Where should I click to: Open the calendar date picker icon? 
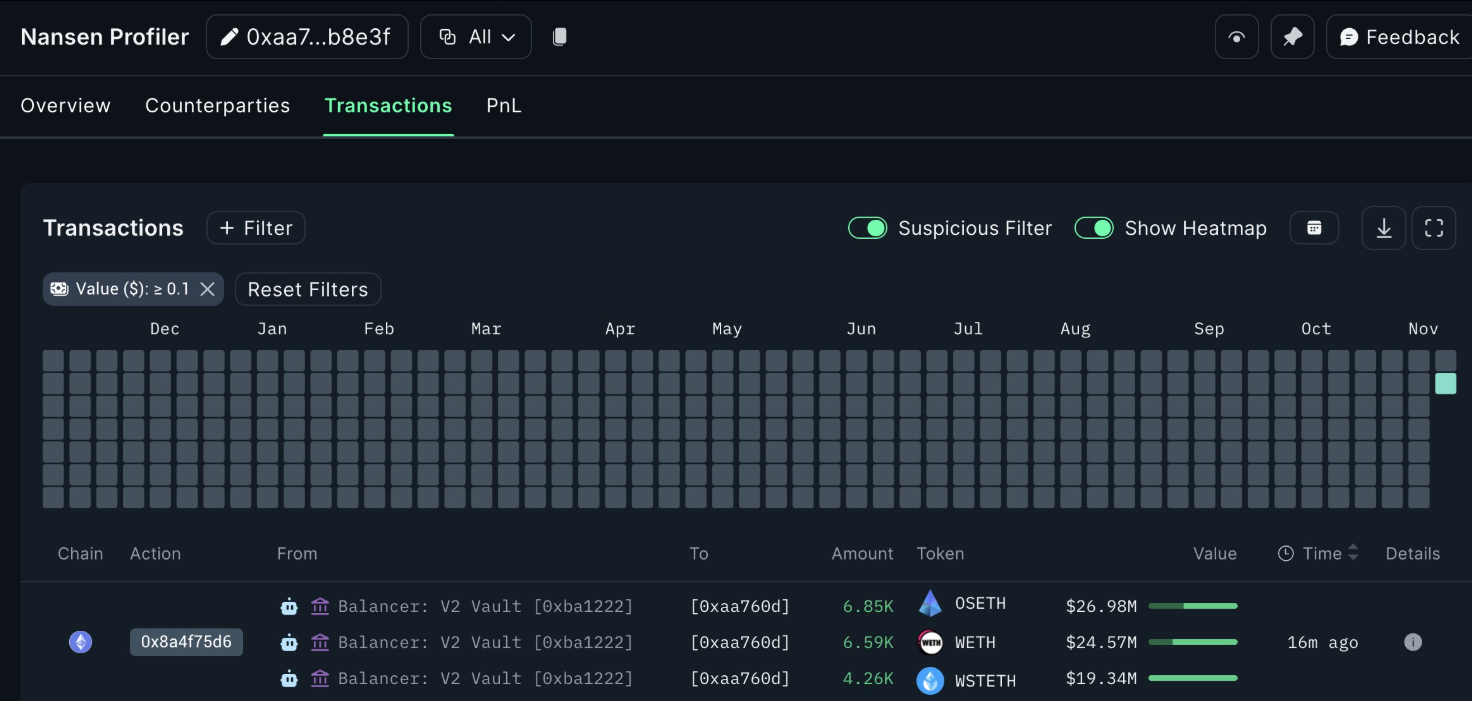tap(1314, 228)
